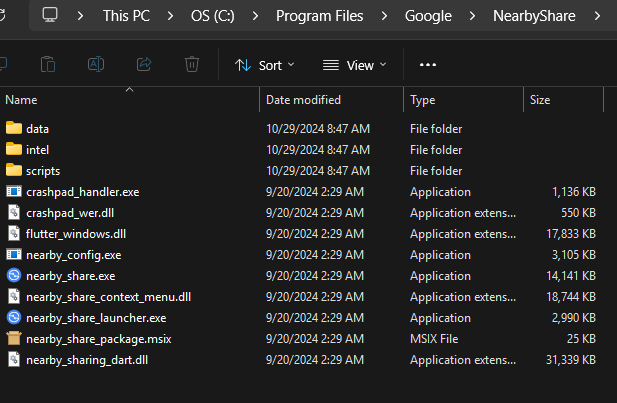Screen dimensions: 617x403
Task: Sort by Size column header
Action: tap(540, 100)
